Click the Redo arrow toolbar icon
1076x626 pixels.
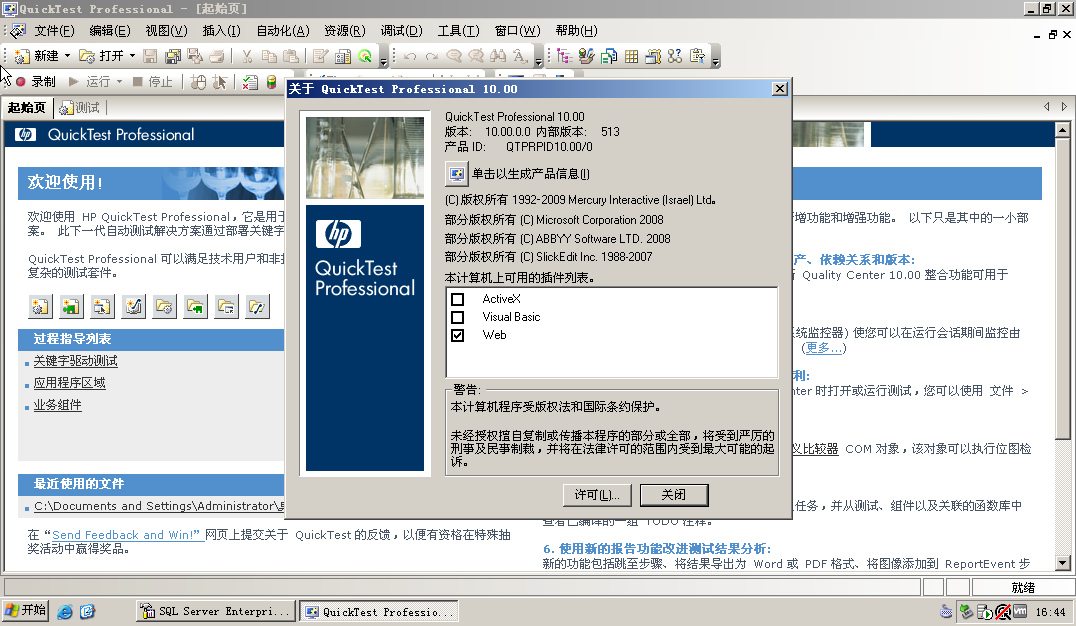tap(432, 56)
